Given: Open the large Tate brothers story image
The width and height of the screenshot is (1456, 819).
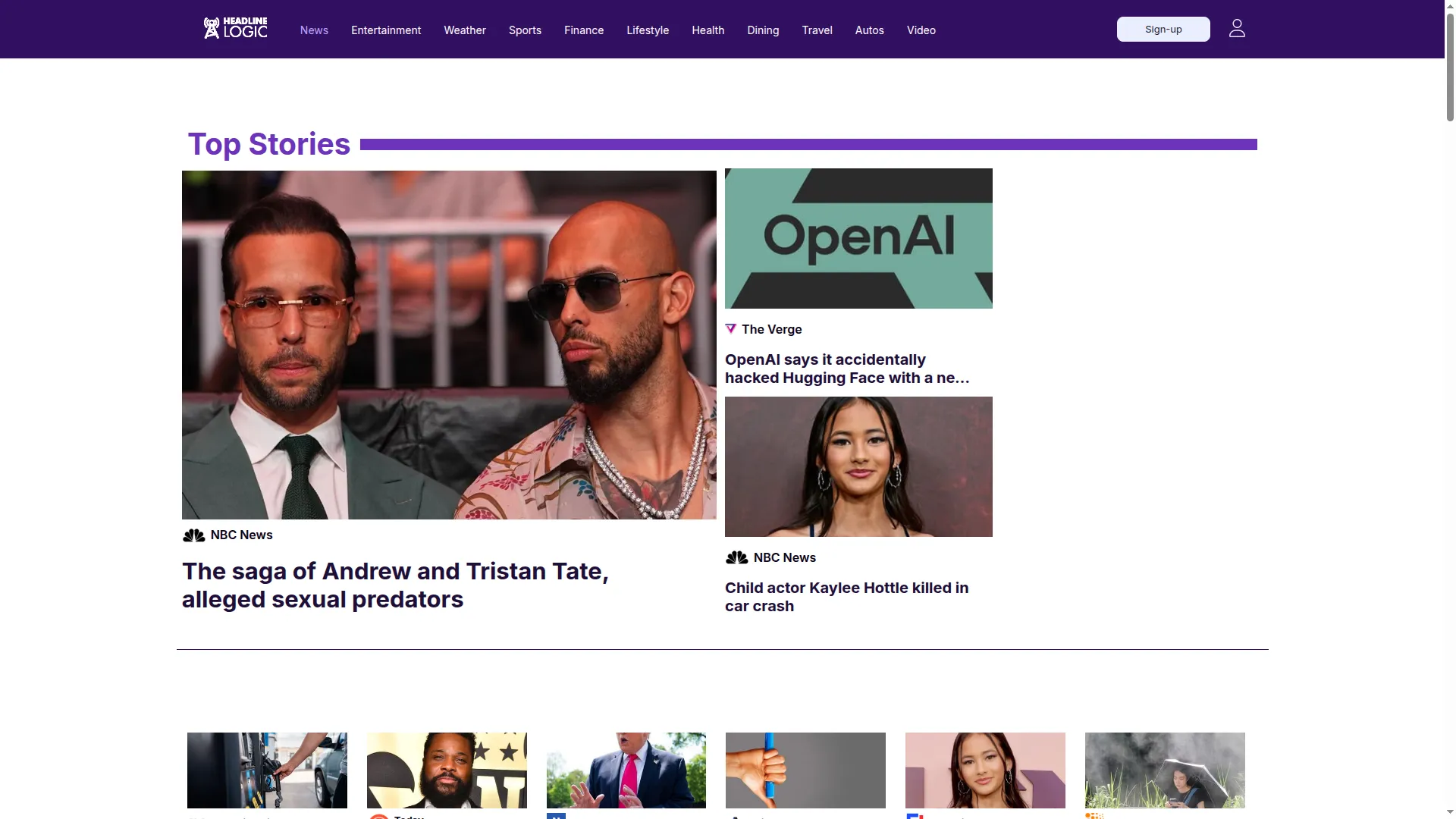Looking at the screenshot, I should [x=449, y=345].
